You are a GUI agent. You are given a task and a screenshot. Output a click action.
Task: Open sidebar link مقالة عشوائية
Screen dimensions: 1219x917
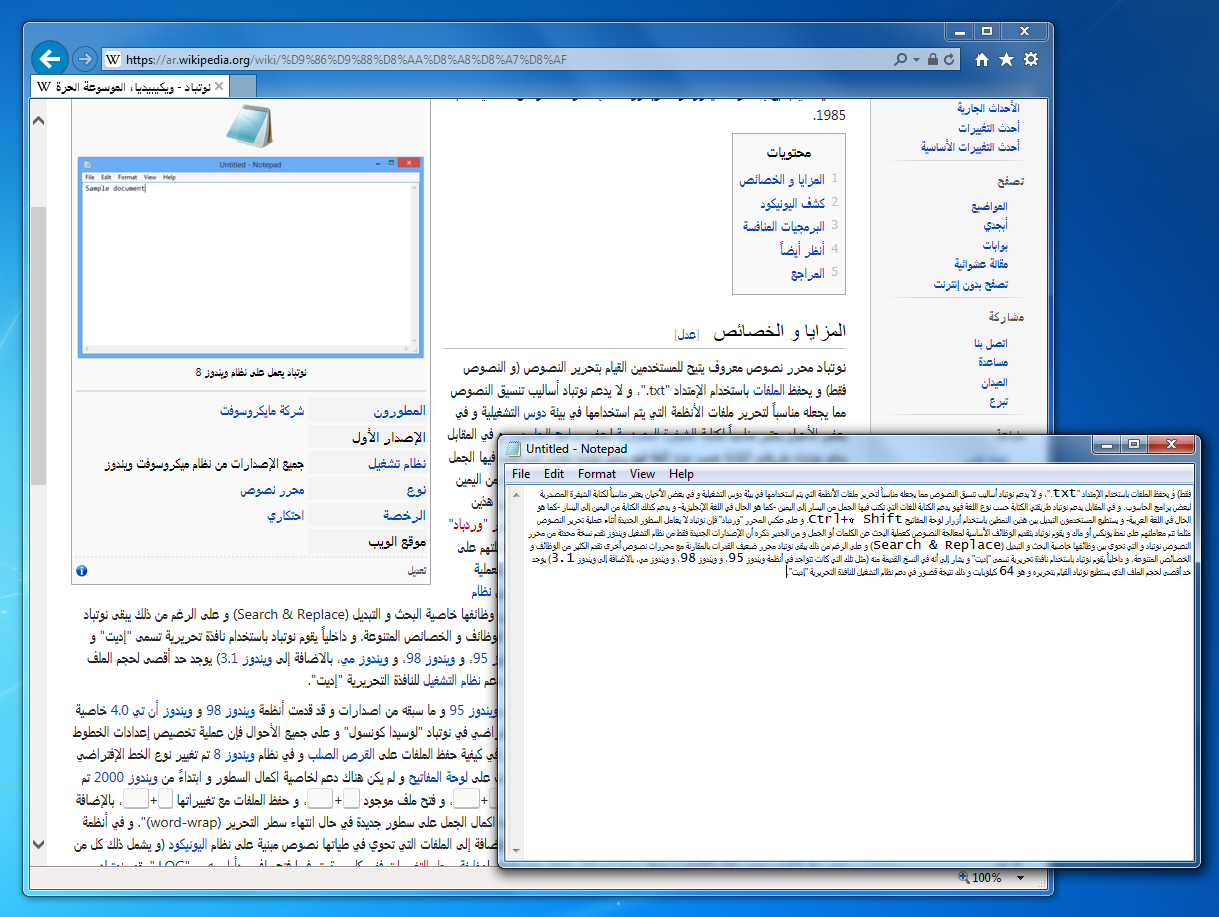click(980, 265)
